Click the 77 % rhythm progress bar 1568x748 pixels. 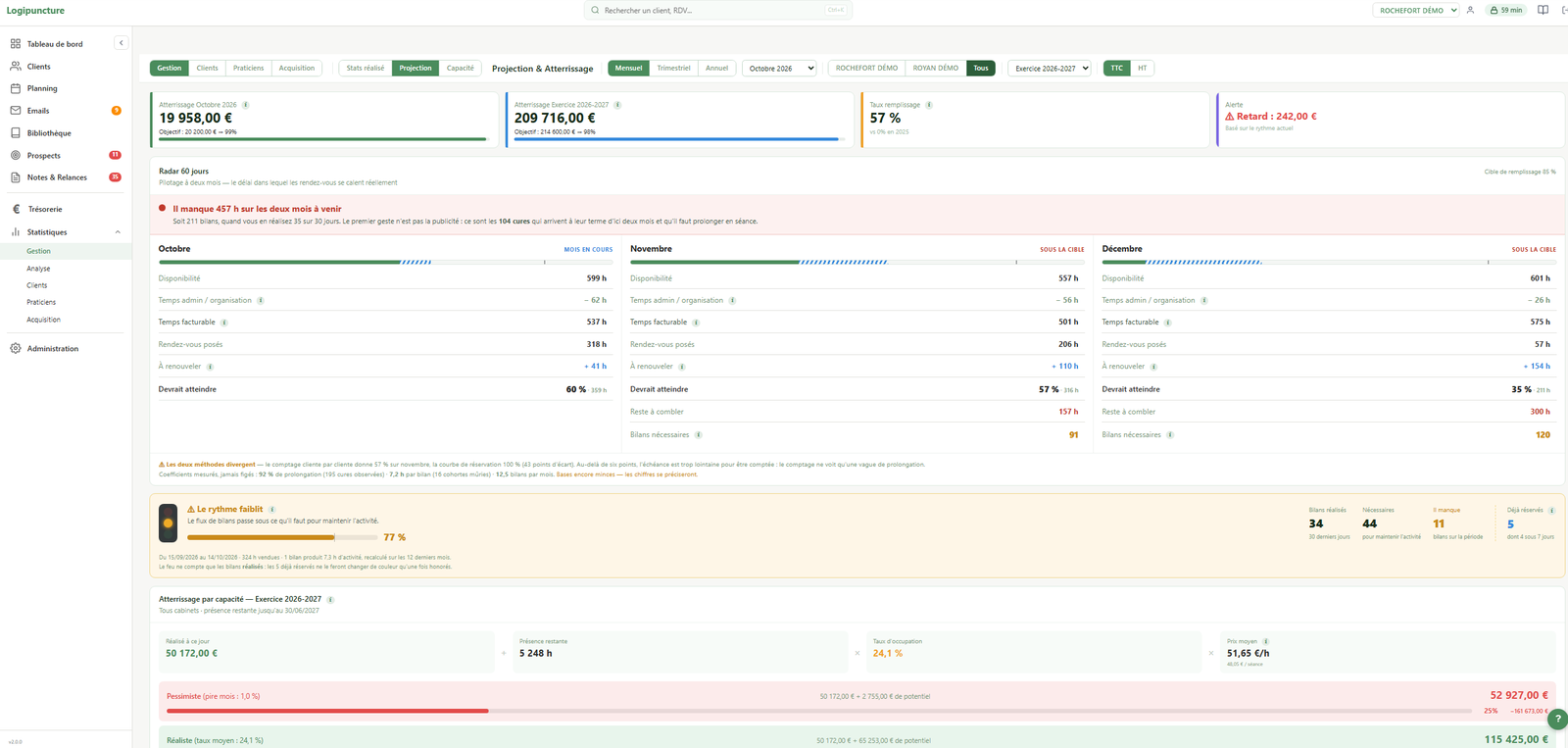tap(282, 537)
